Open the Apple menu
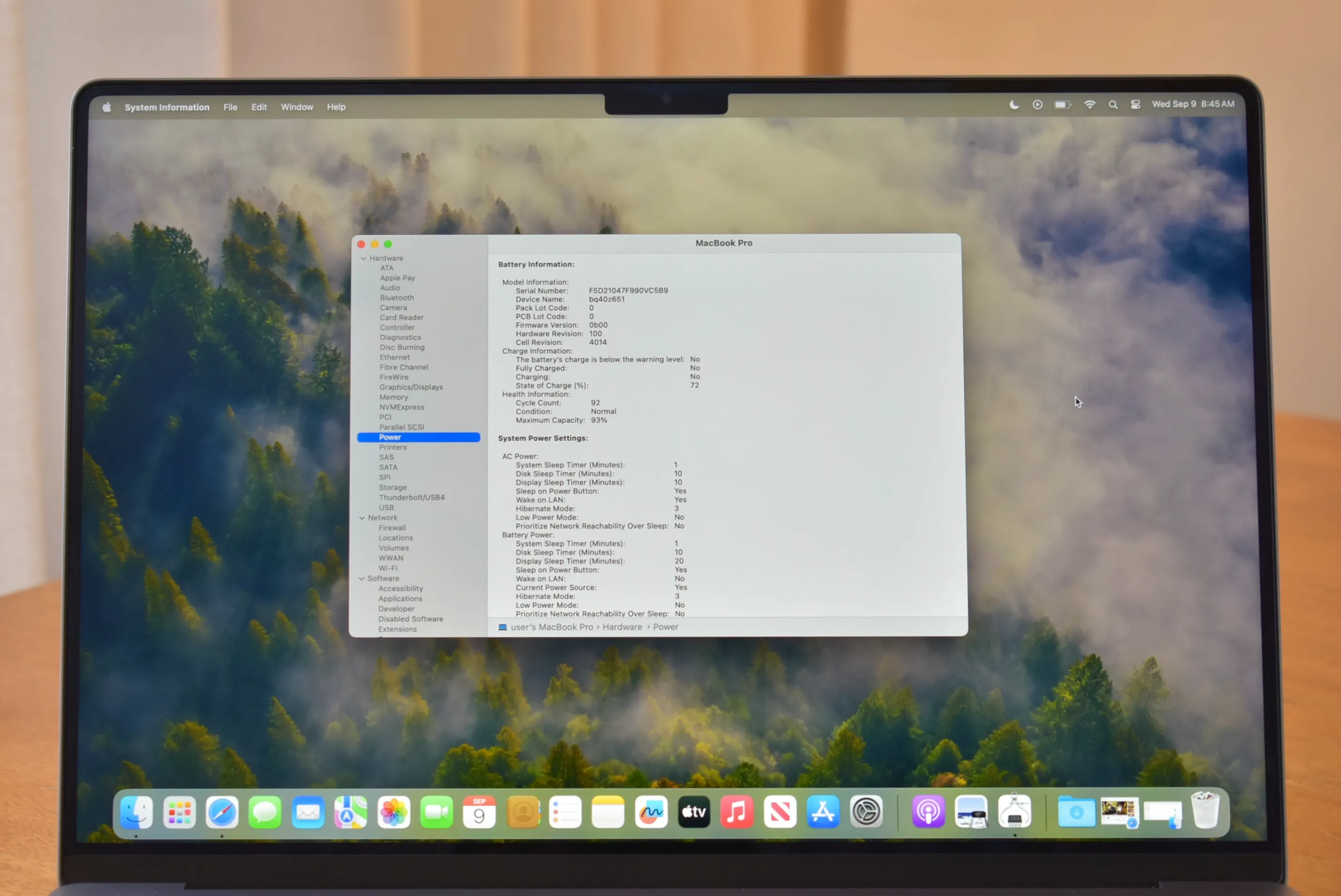Image resolution: width=1341 pixels, height=896 pixels. click(107, 107)
